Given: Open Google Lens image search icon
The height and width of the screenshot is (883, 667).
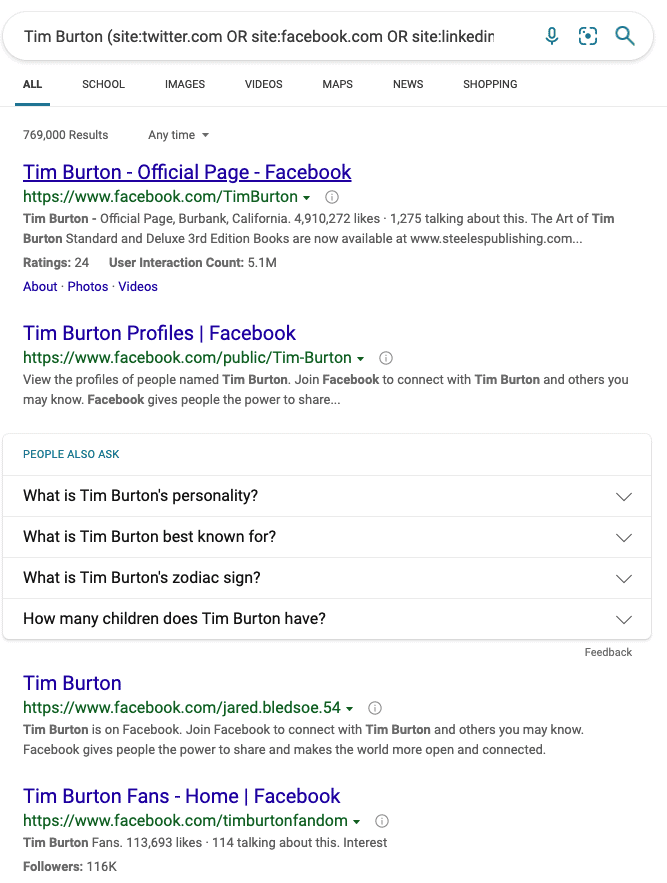Looking at the screenshot, I should point(588,35).
